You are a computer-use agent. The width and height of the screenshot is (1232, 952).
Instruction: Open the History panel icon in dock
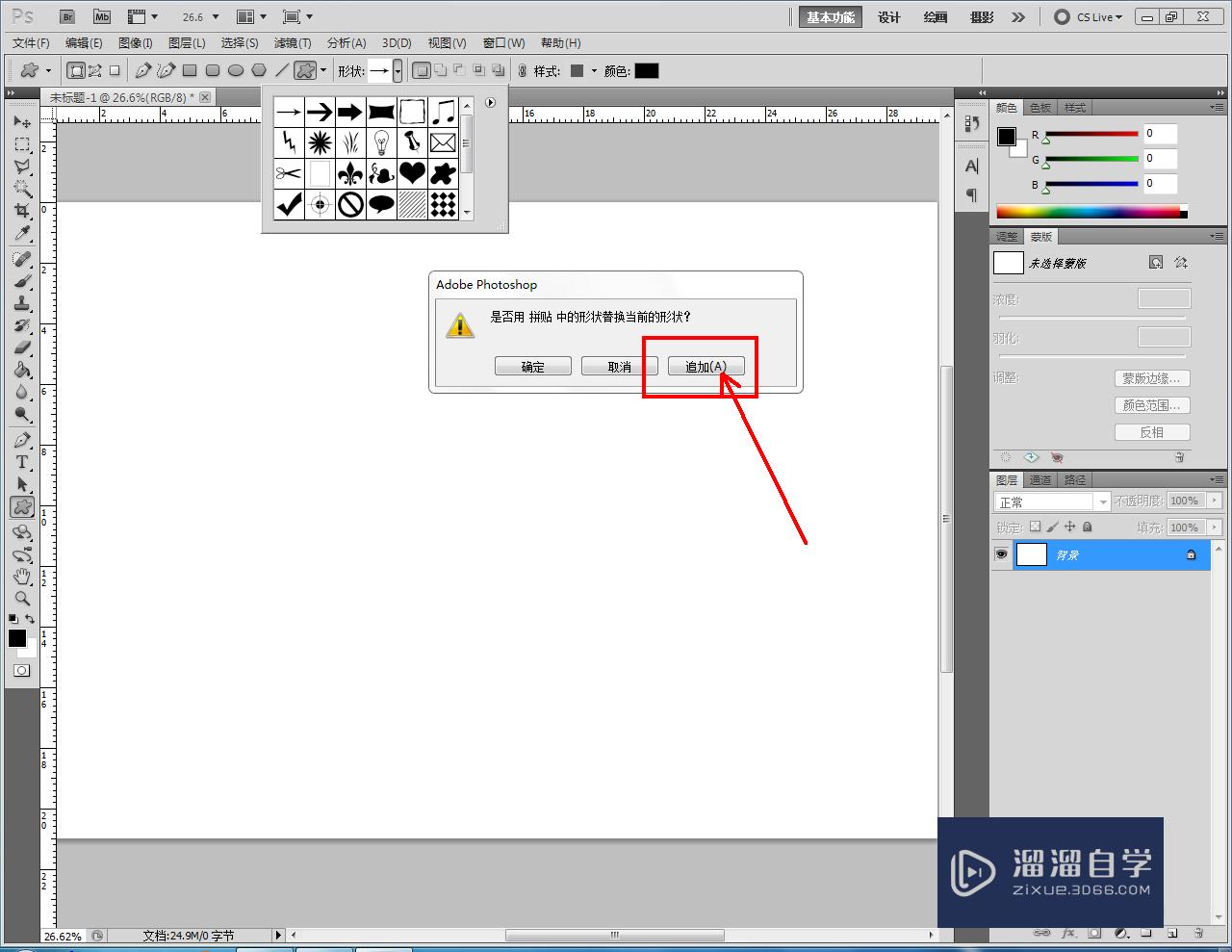(x=971, y=123)
